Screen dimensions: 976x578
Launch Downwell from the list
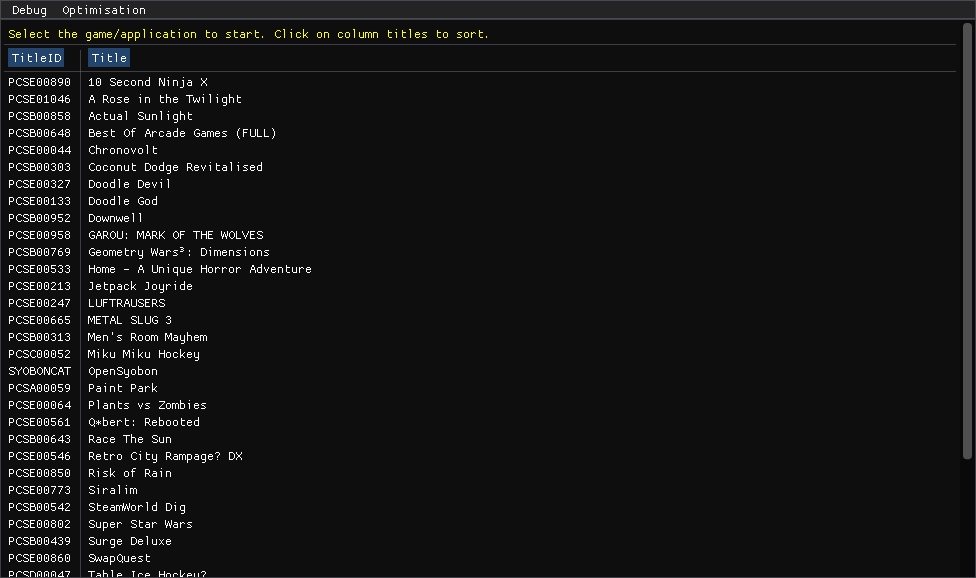[x=116, y=218]
